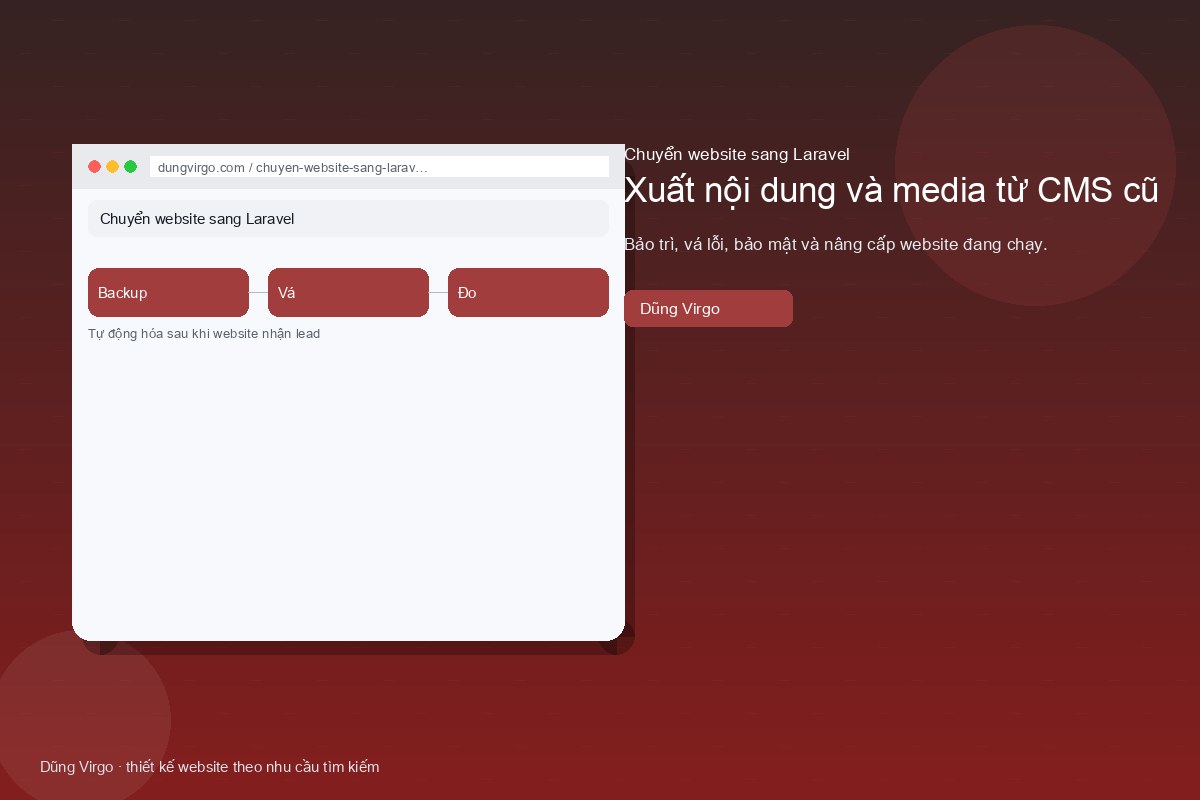The height and width of the screenshot is (800, 1200).
Task: Click the Vá step button
Action: [348, 293]
